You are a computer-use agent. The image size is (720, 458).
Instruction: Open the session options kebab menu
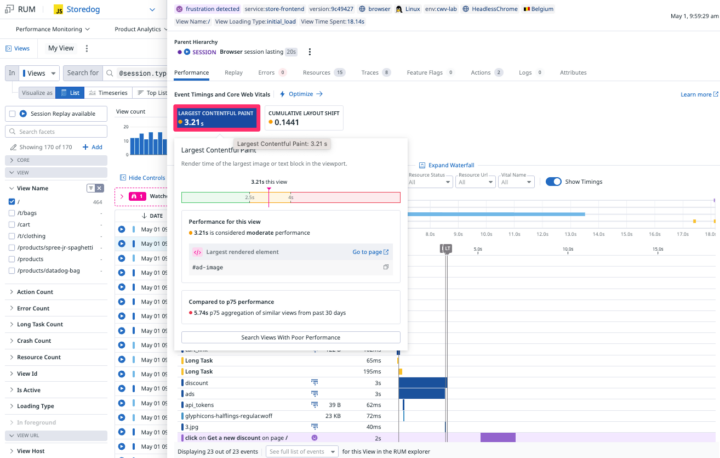point(309,52)
